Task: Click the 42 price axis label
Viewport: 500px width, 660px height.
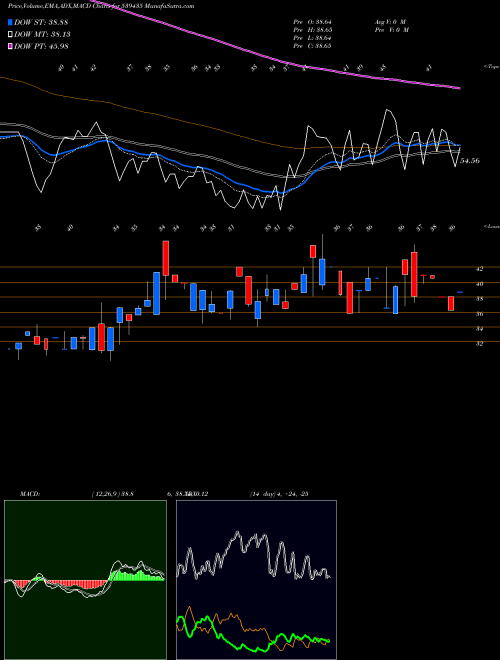Action: point(479,269)
